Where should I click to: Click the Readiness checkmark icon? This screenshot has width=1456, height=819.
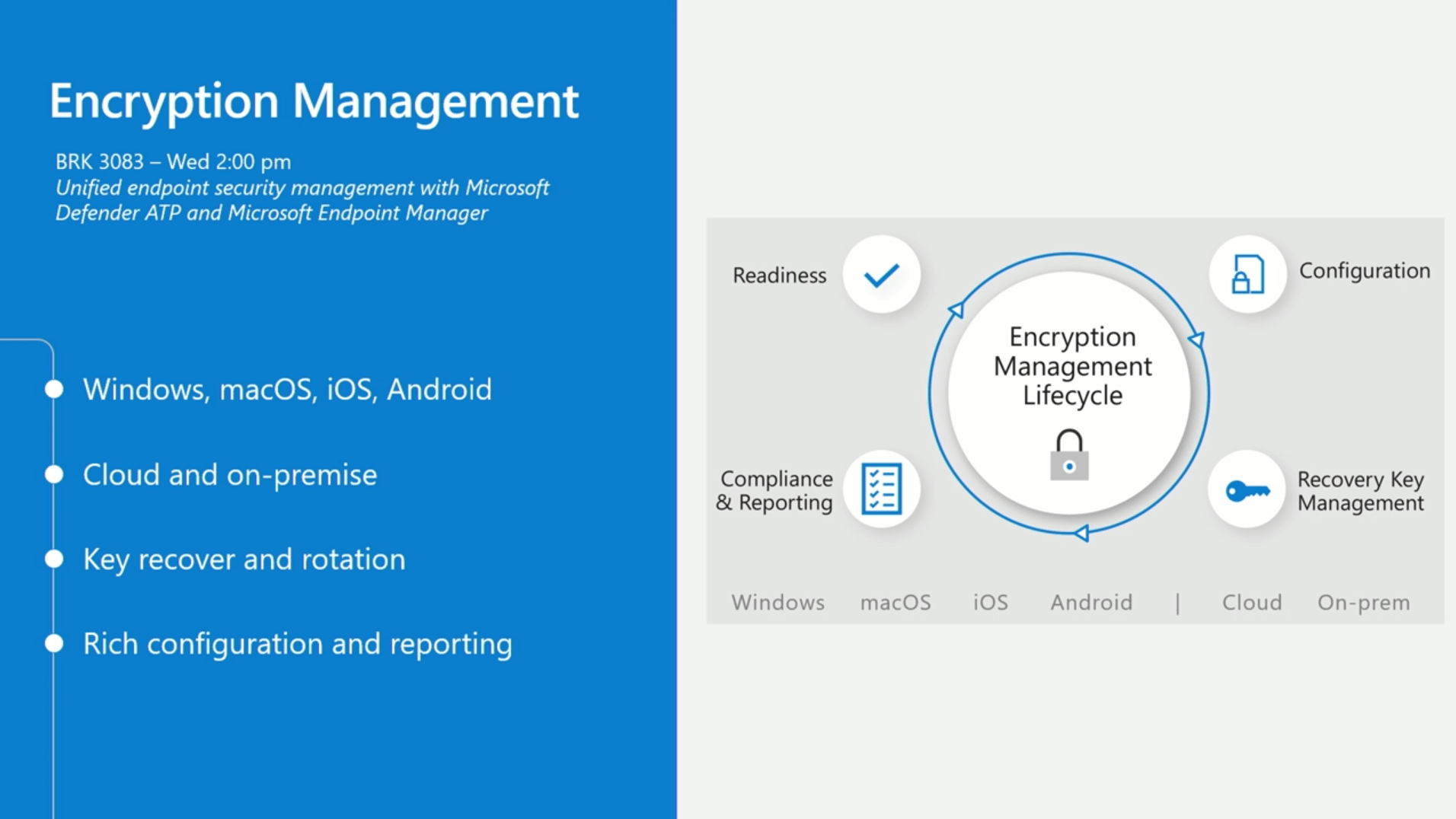(882, 275)
